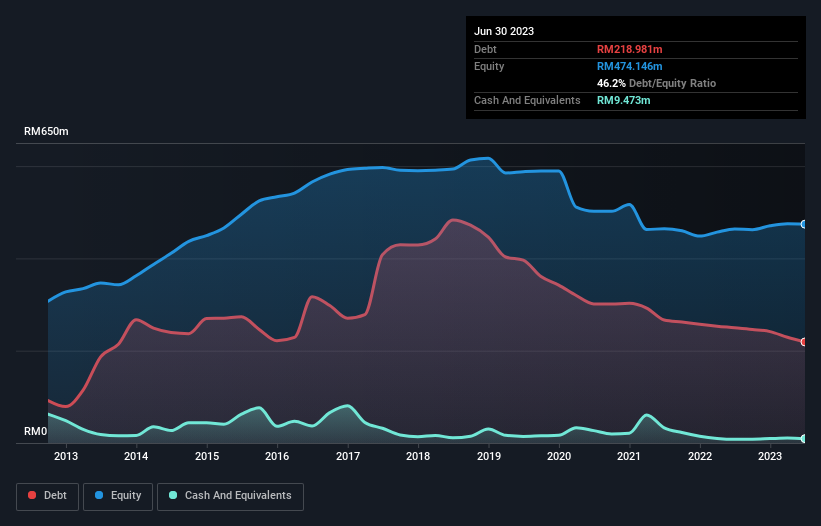821x526 pixels.
Task: Toggle Cash And Equivalents legend button
Action: [x=230, y=497]
